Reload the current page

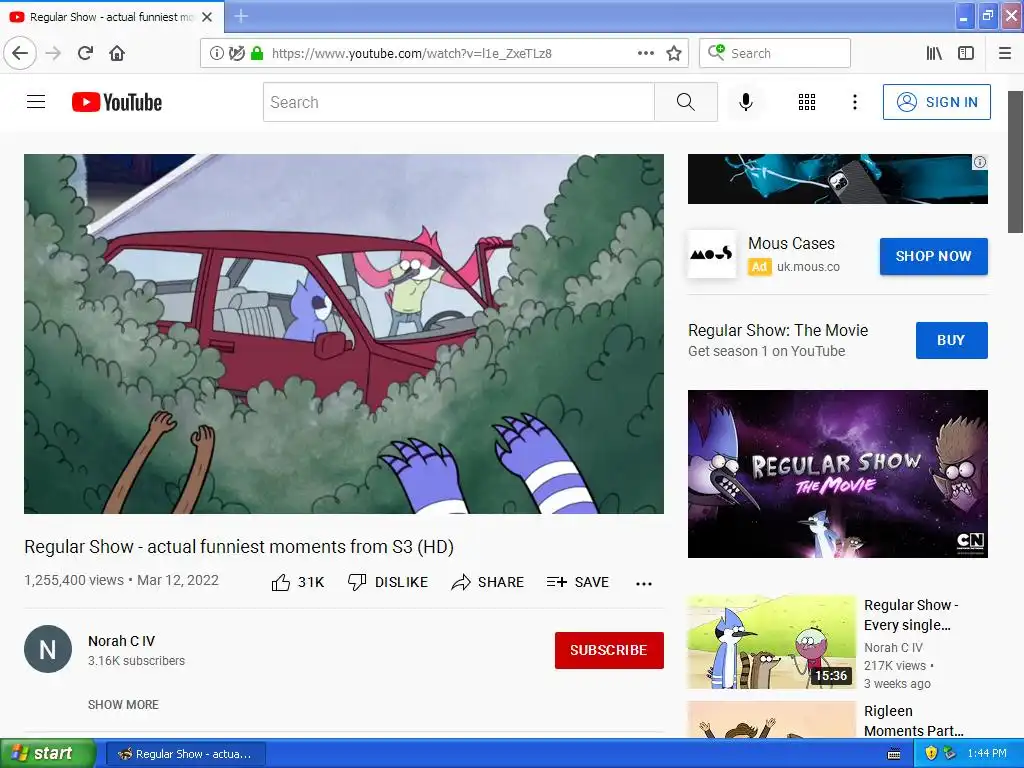point(85,53)
